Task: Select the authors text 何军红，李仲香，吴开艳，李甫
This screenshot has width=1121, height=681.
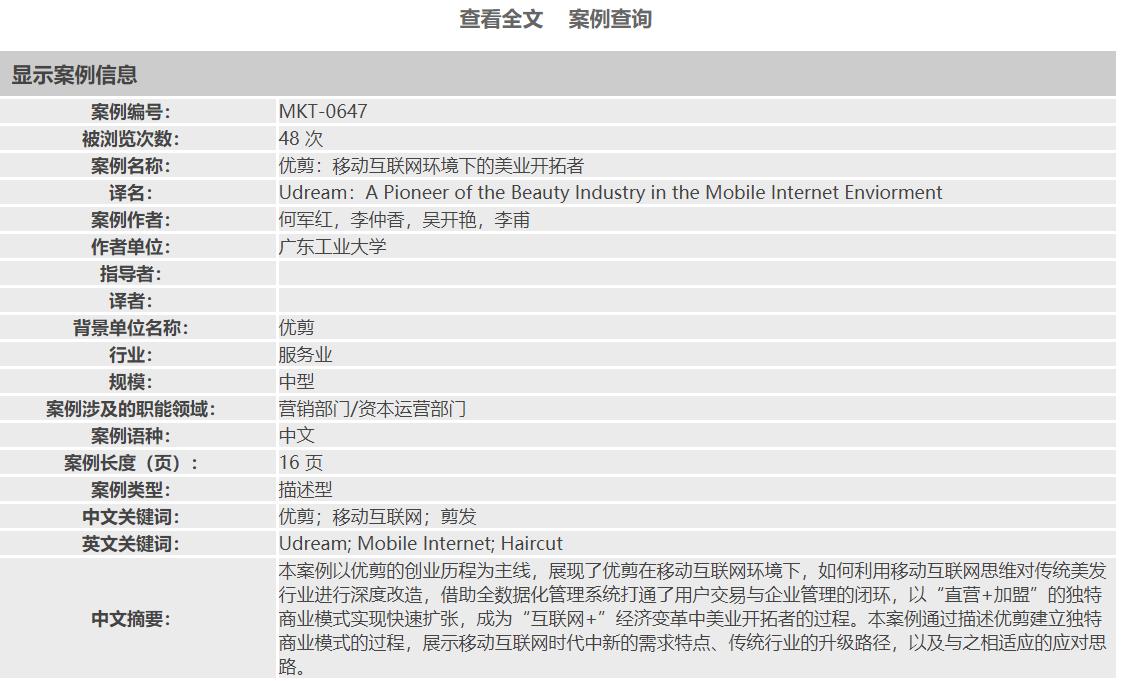Action: (404, 220)
